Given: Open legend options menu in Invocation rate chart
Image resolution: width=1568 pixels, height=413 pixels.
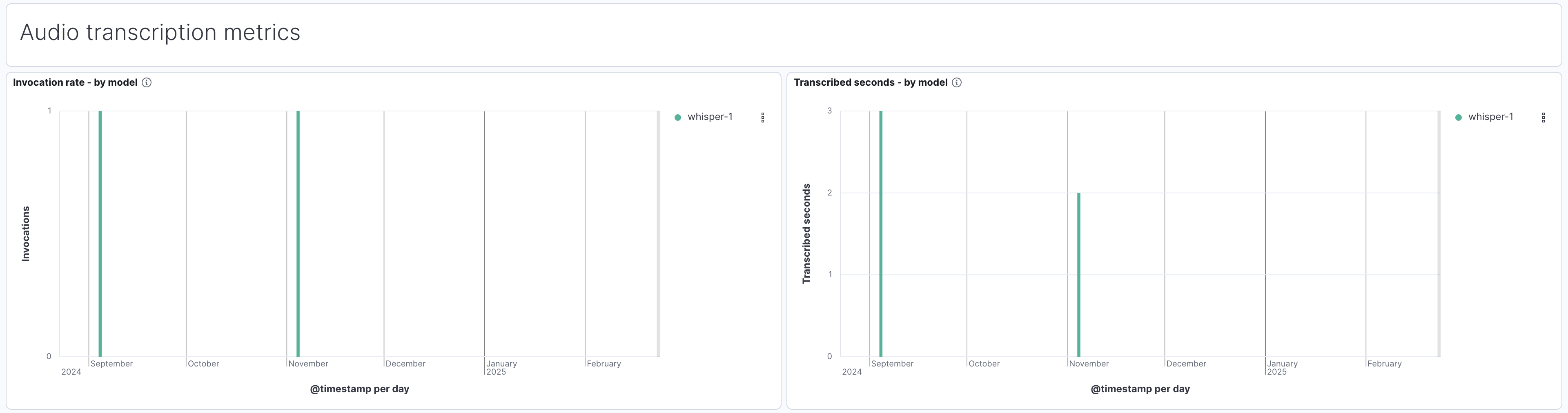Looking at the screenshot, I should [763, 118].
